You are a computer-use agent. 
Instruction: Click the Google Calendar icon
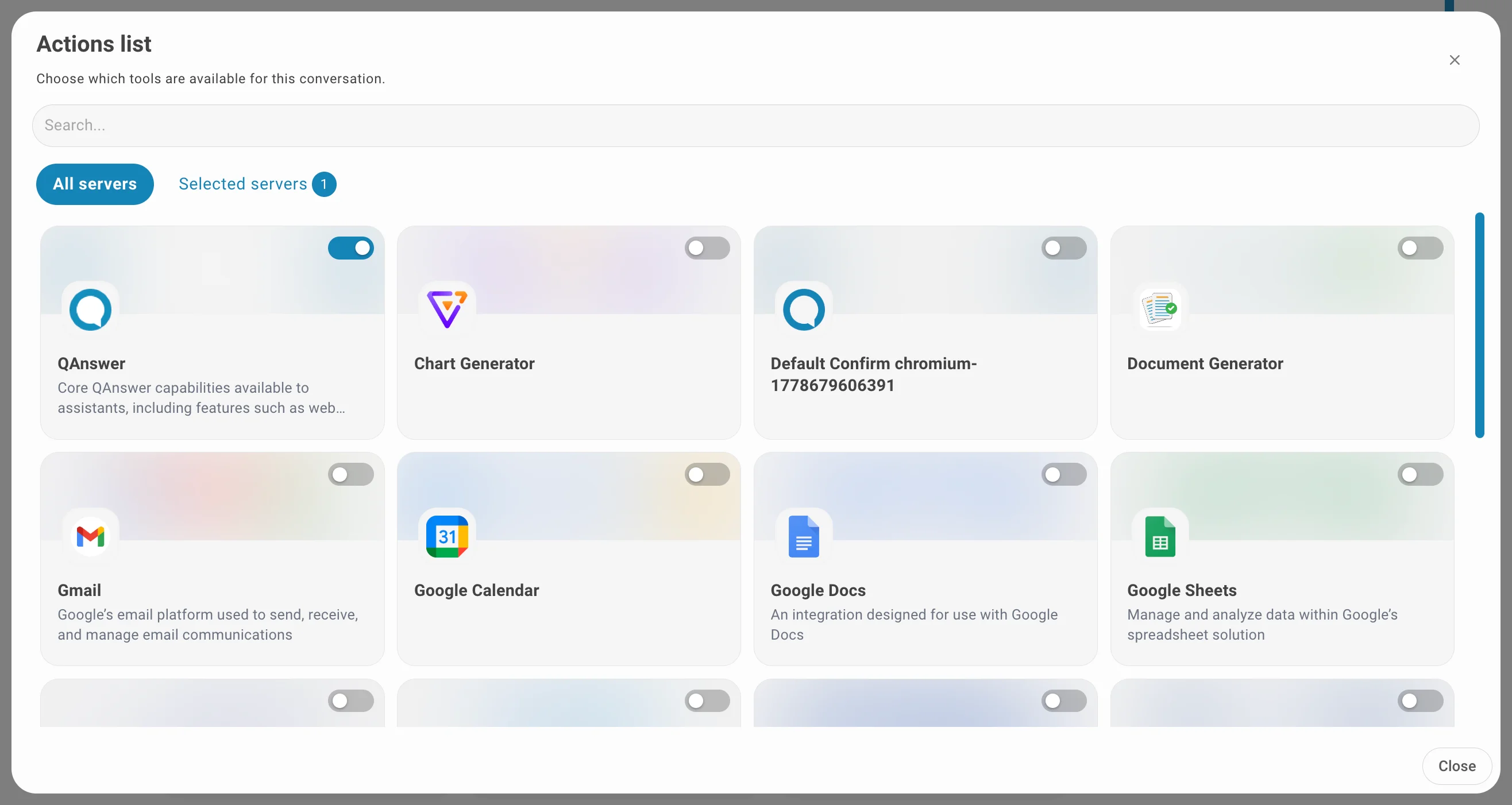(447, 536)
